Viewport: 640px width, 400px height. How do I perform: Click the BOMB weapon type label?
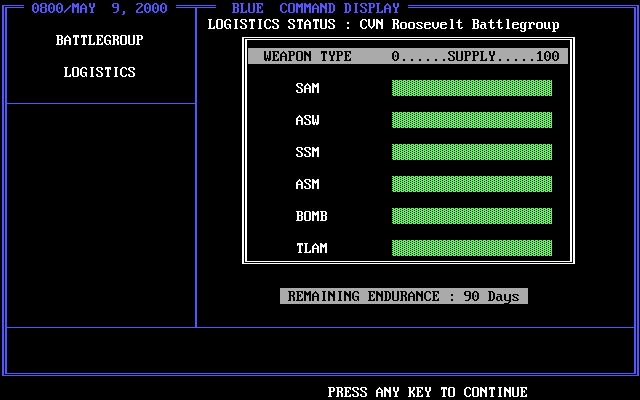point(311,216)
